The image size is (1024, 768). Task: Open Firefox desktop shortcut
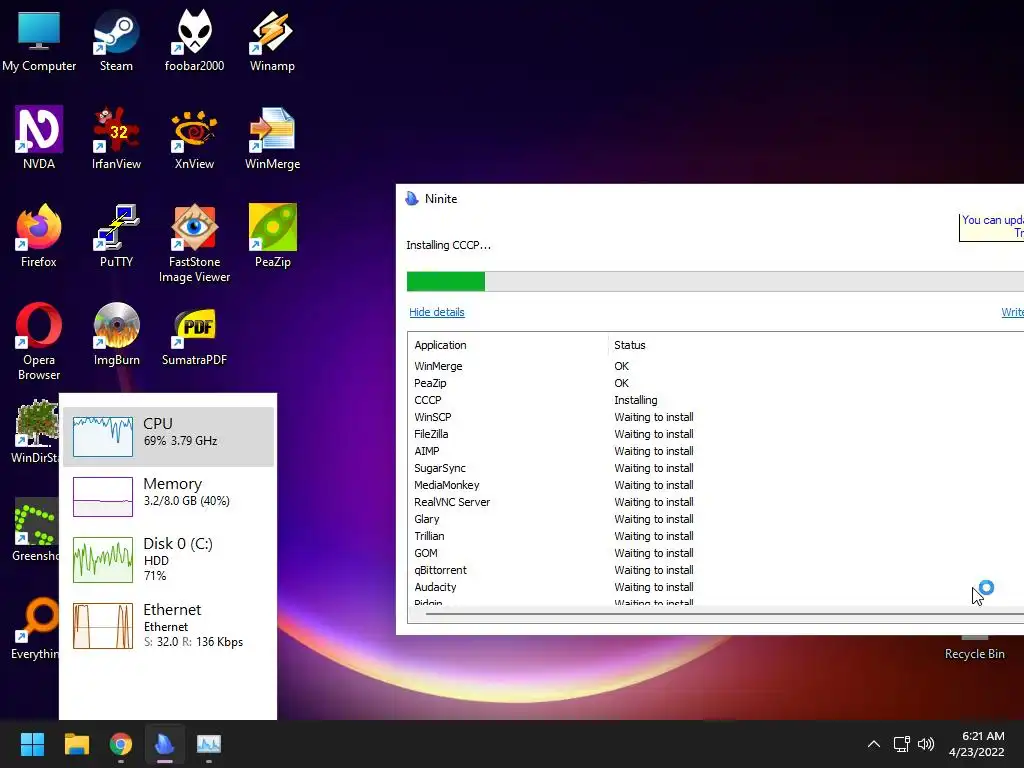pyautogui.click(x=39, y=236)
